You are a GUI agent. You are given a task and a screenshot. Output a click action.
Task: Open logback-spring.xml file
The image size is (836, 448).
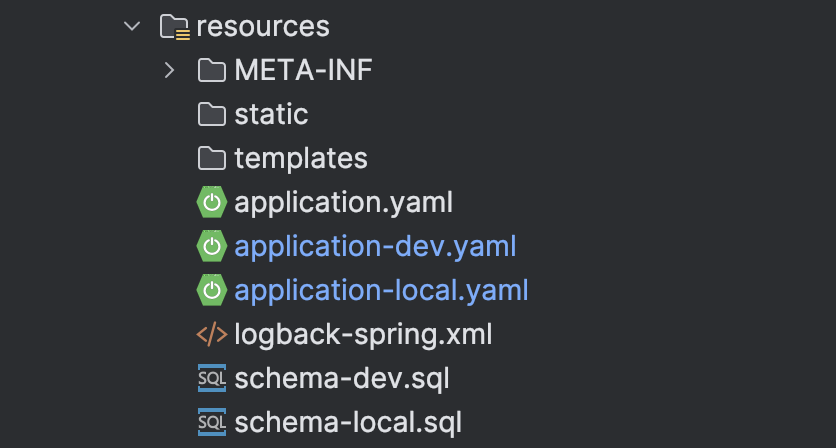click(363, 334)
